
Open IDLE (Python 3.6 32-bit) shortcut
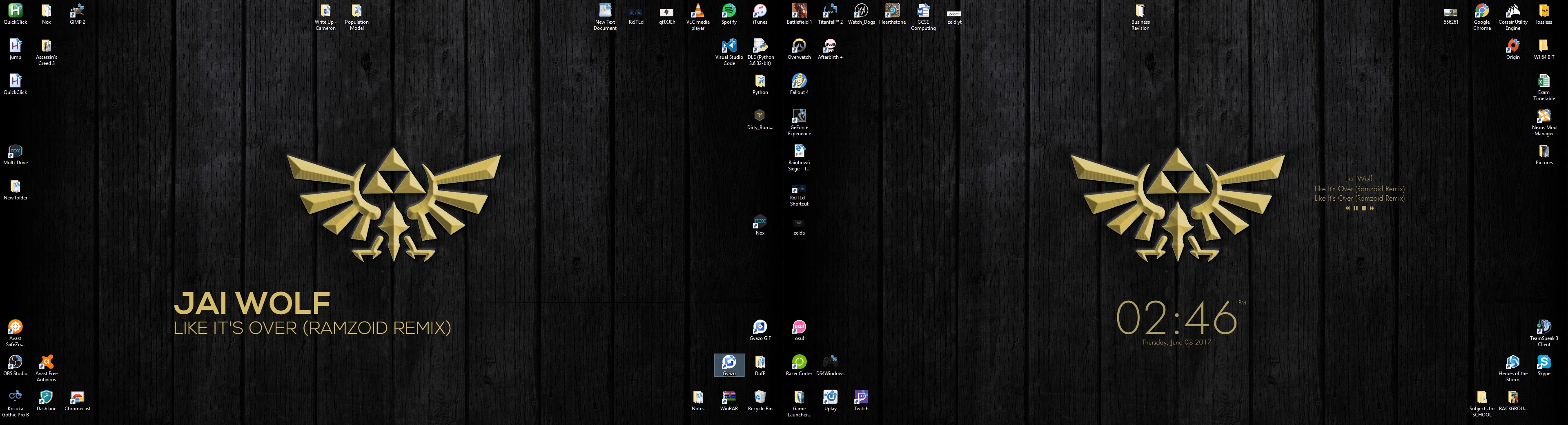[x=759, y=52]
